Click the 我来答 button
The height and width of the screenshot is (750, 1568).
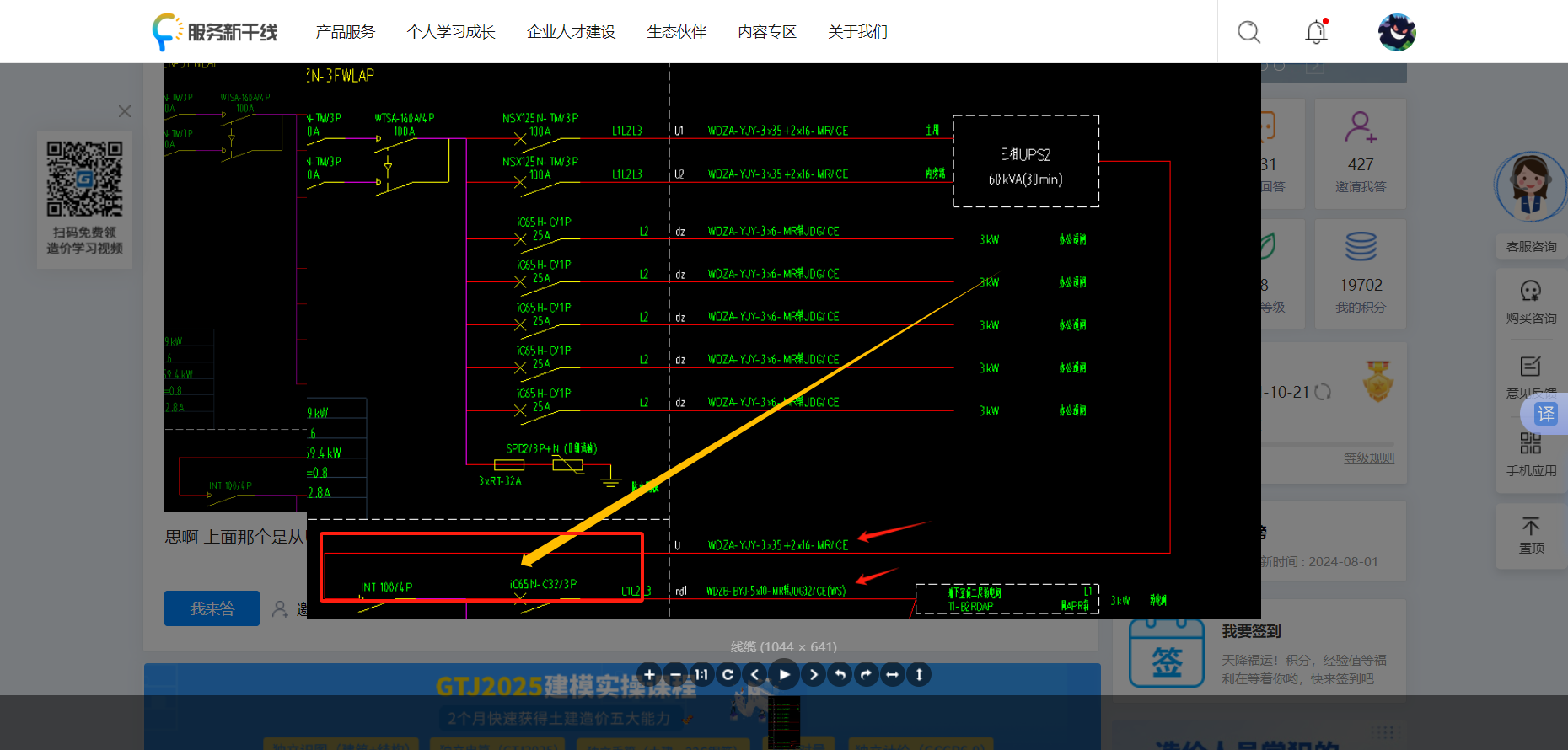pyautogui.click(x=212, y=608)
